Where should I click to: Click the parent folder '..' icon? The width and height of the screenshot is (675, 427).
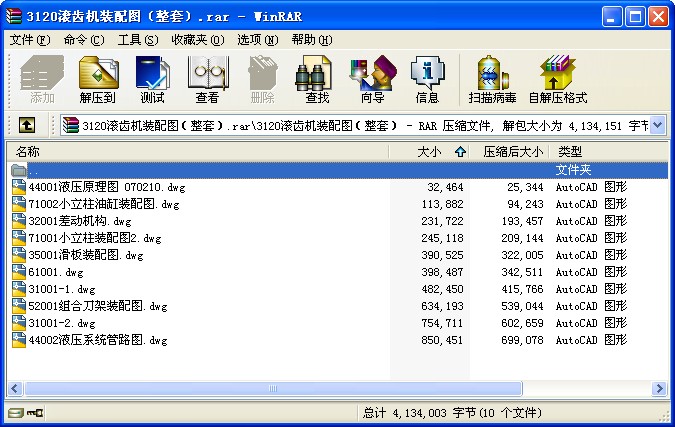(x=19, y=170)
